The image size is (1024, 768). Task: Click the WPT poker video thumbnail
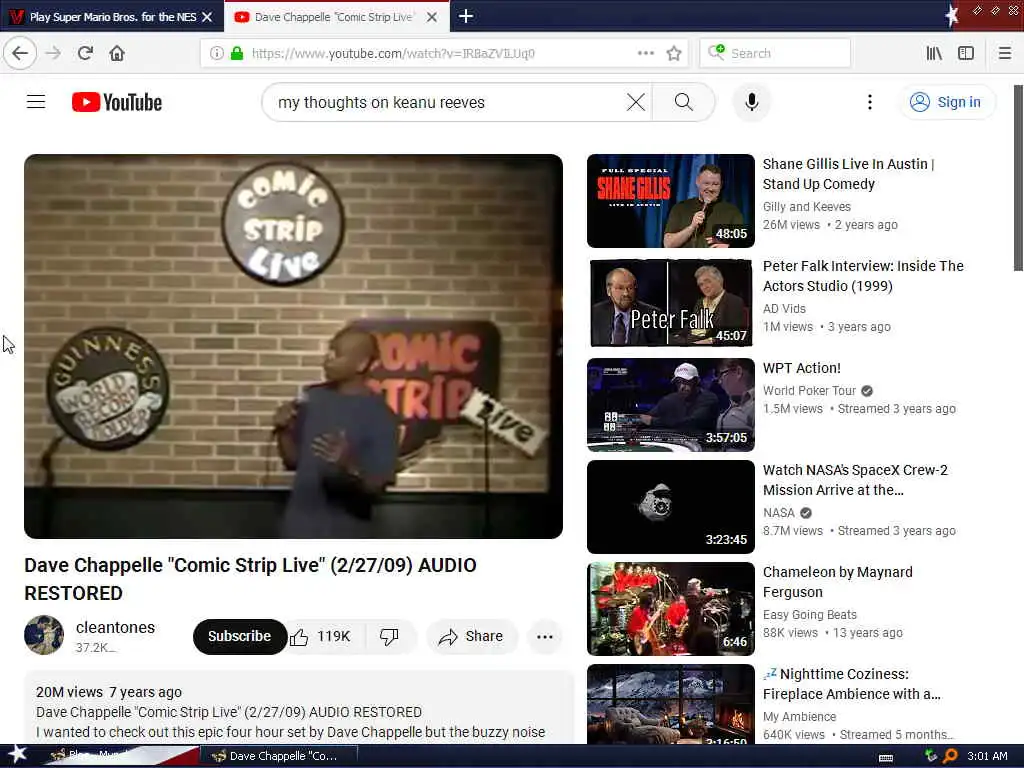671,405
